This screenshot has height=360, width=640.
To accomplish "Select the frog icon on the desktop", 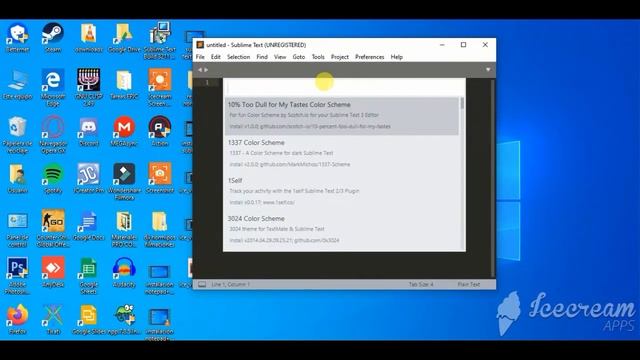I will [124, 316].
